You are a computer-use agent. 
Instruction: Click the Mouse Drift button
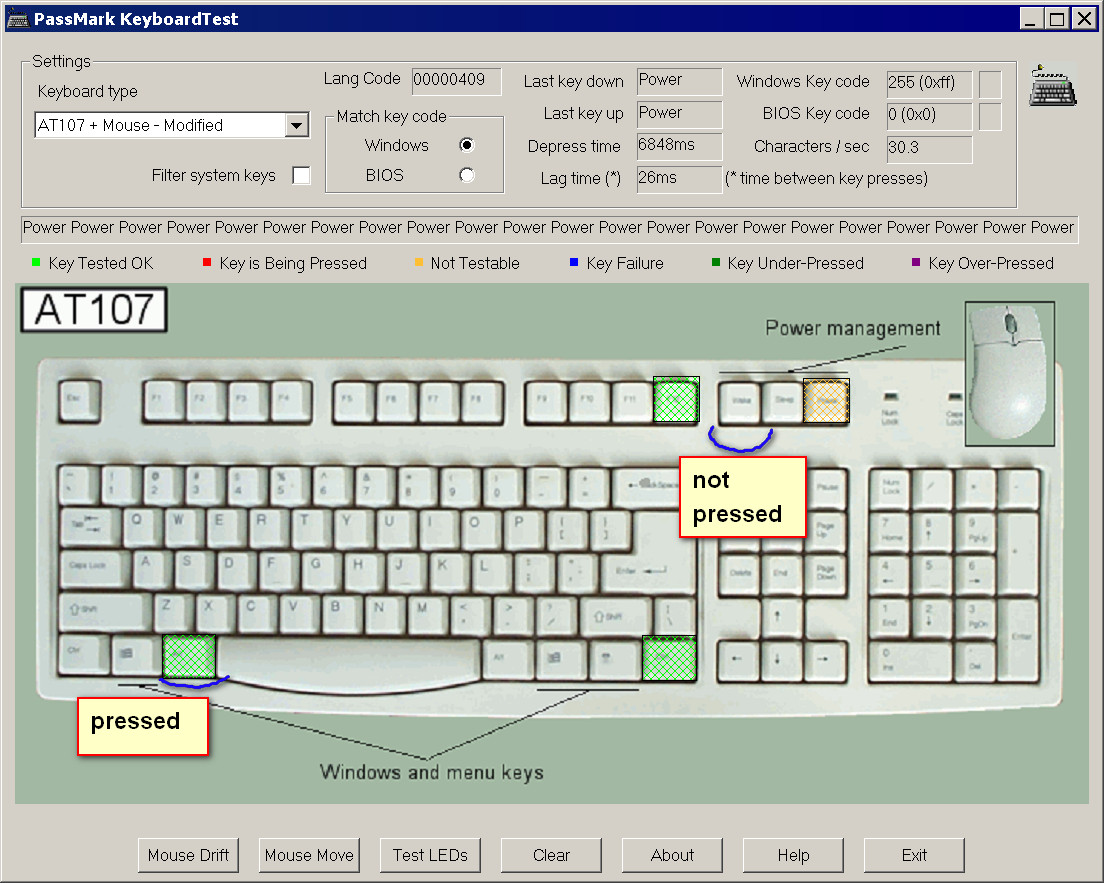pyautogui.click(x=188, y=855)
